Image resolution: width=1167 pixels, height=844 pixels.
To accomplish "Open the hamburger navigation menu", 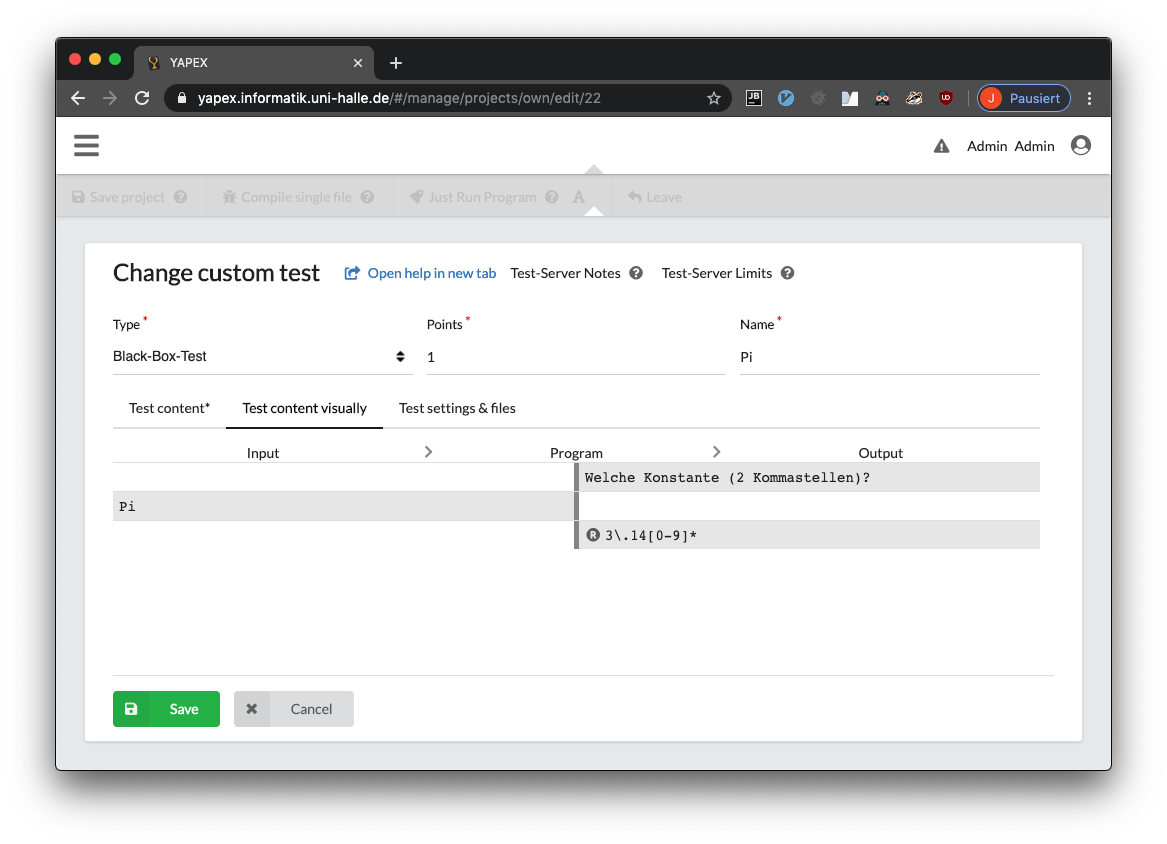I will [86, 146].
